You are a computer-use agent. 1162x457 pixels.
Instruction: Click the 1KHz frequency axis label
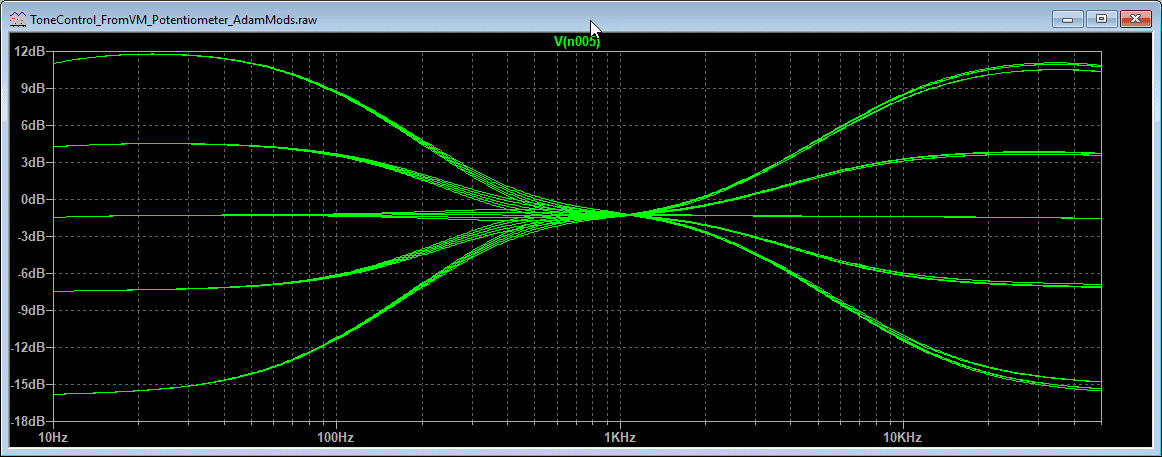pos(620,438)
